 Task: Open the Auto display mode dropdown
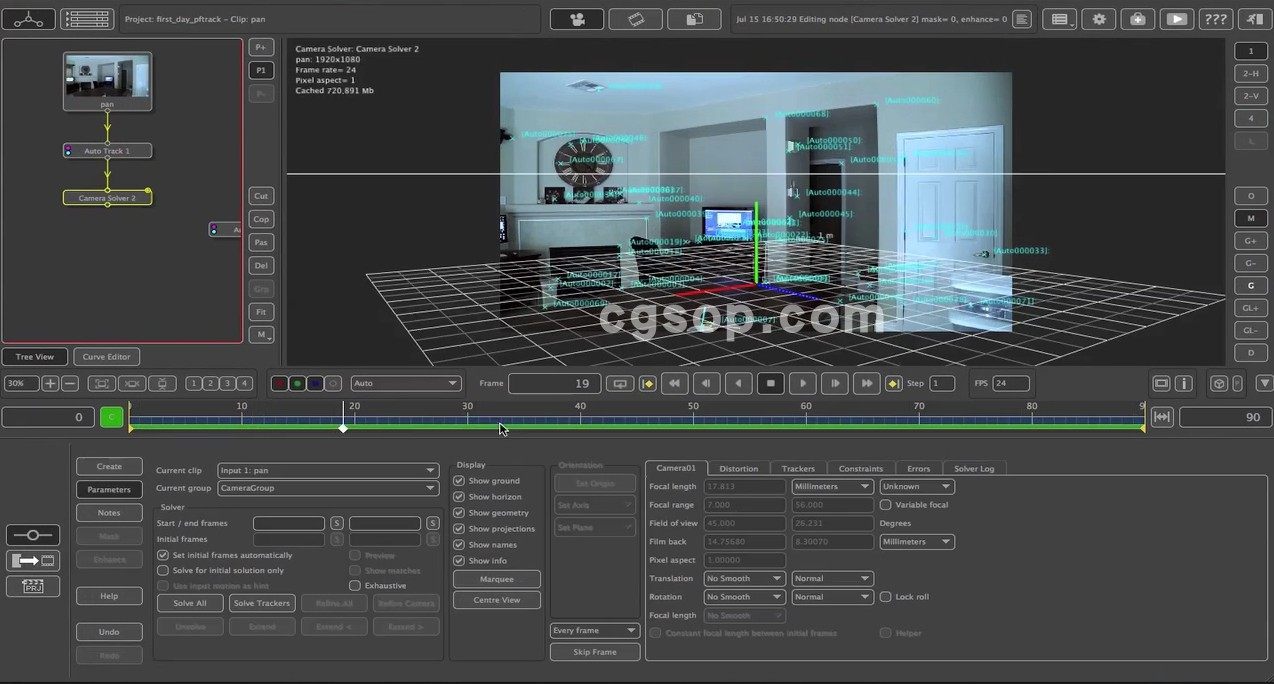[x=406, y=383]
